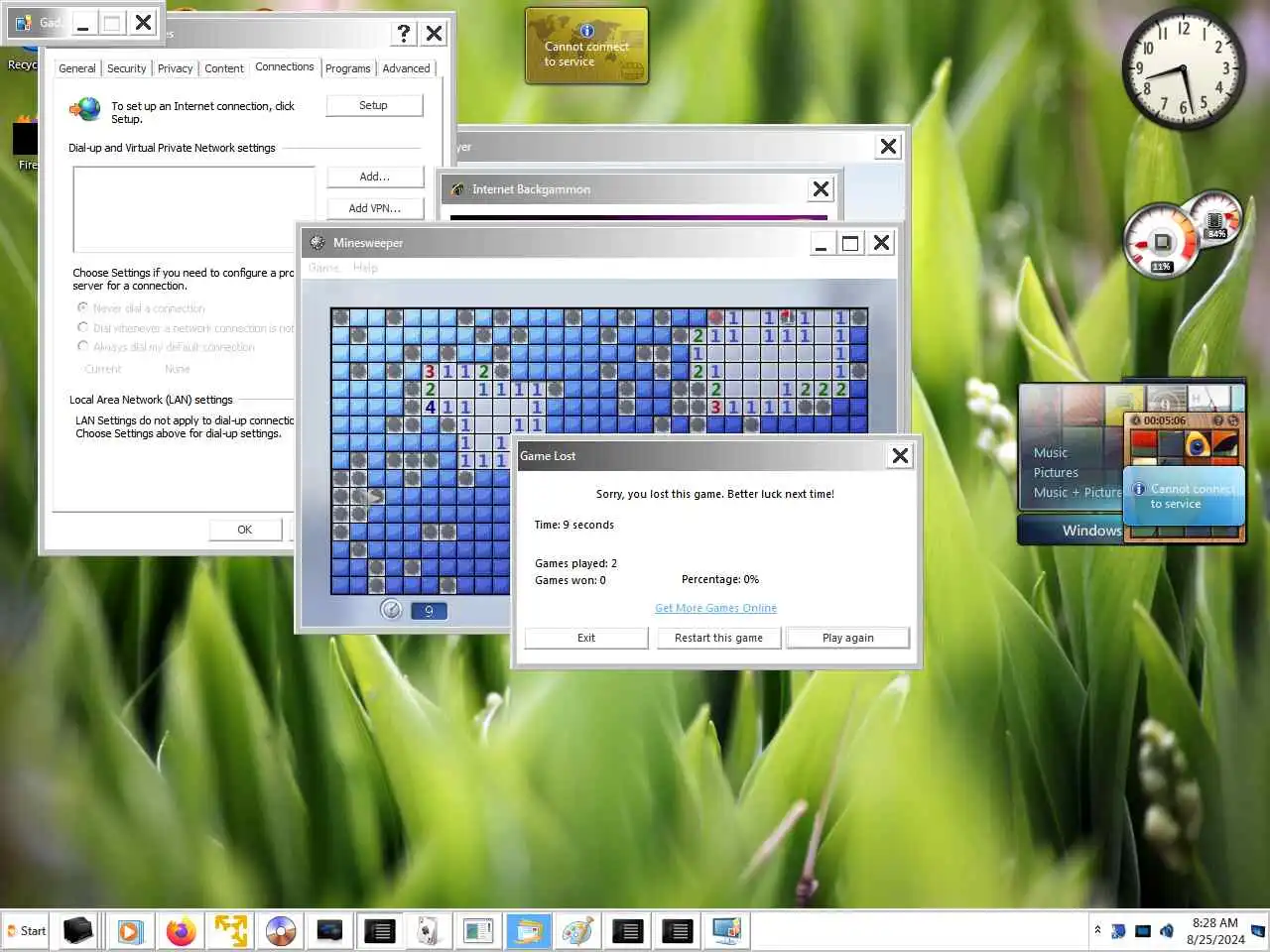Click the Setup button
The width and height of the screenshot is (1270, 952).
click(x=374, y=105)
